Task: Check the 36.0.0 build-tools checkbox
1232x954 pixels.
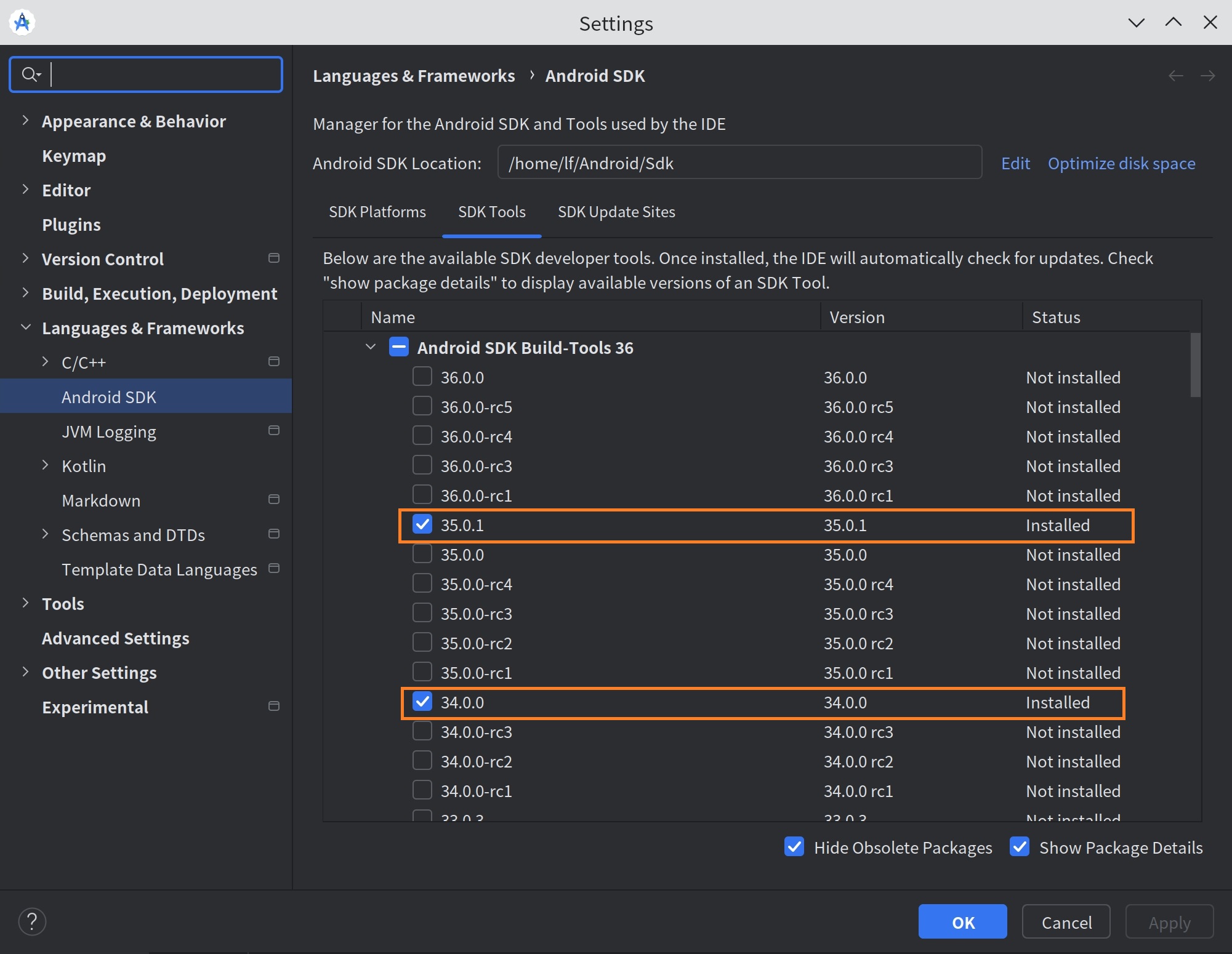Action: 422,377
